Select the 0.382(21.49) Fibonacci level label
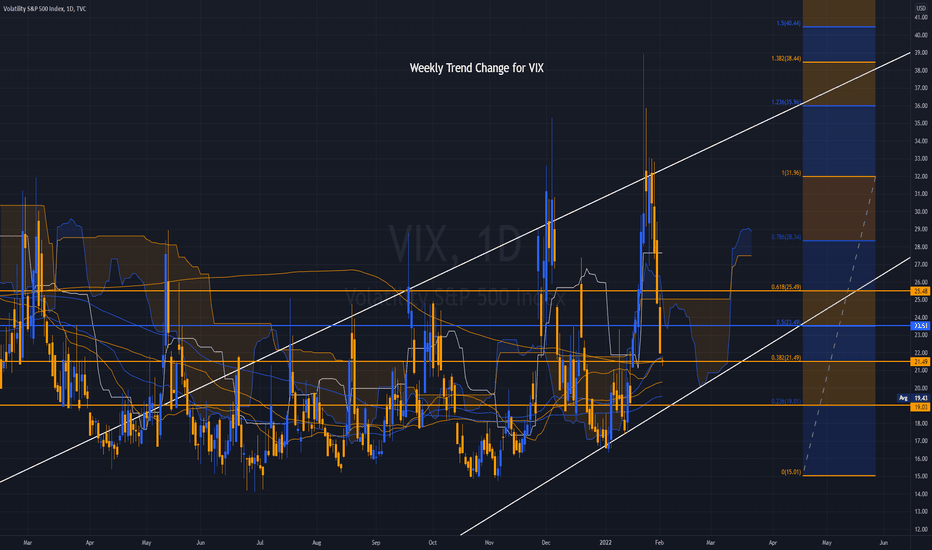Image resolution: width=932 pixels, height=550 pixels. [x=786, y=358]
